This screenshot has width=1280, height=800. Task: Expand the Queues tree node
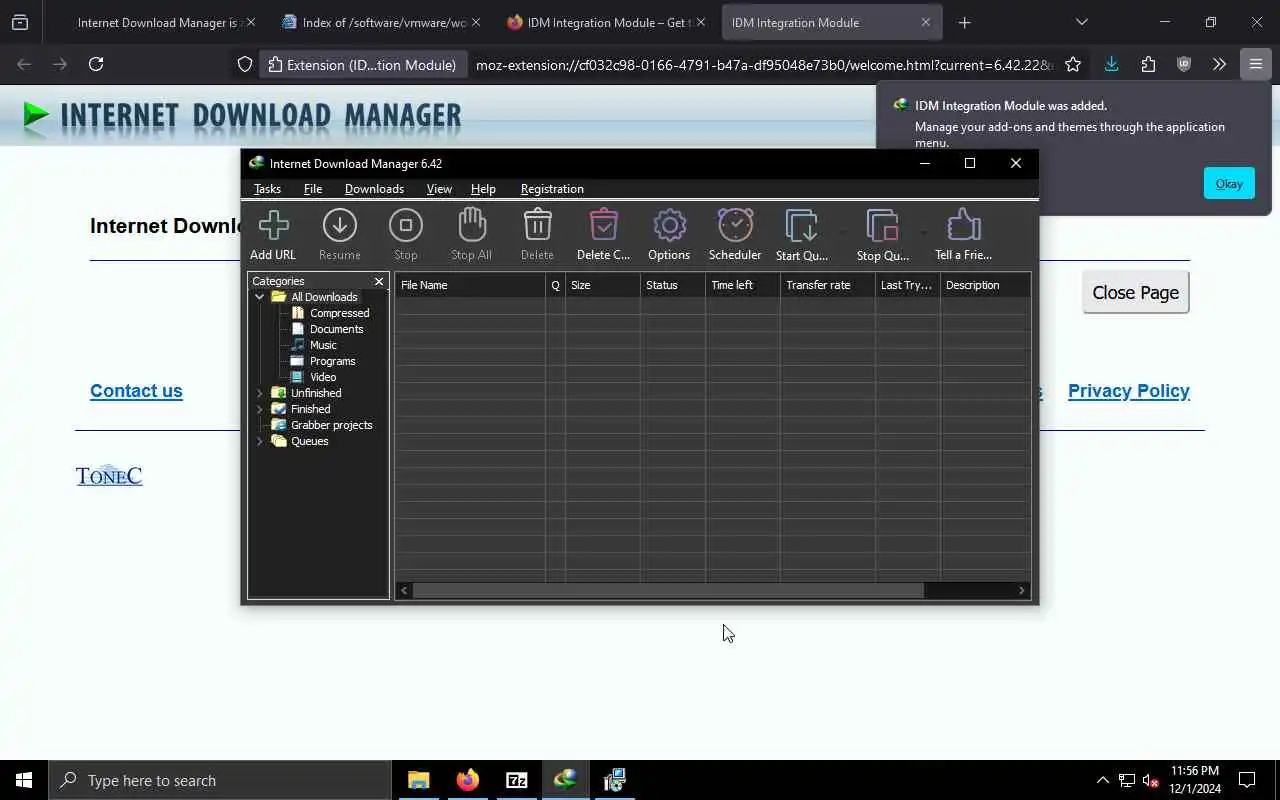point(260,441)
